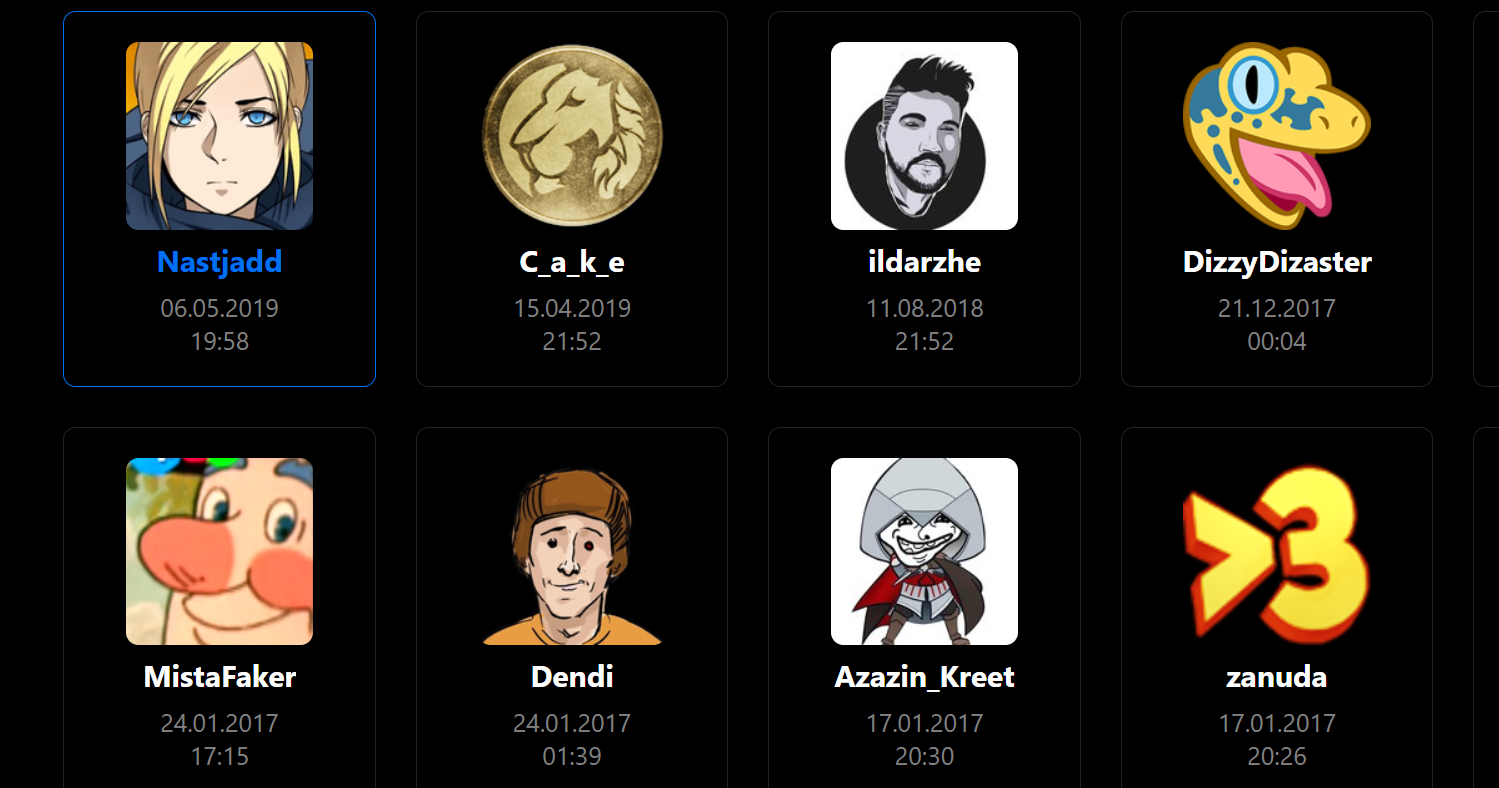Click zanuda's yellow >3 logo icon
The image size is (1499, 788).
[1277, 551]
